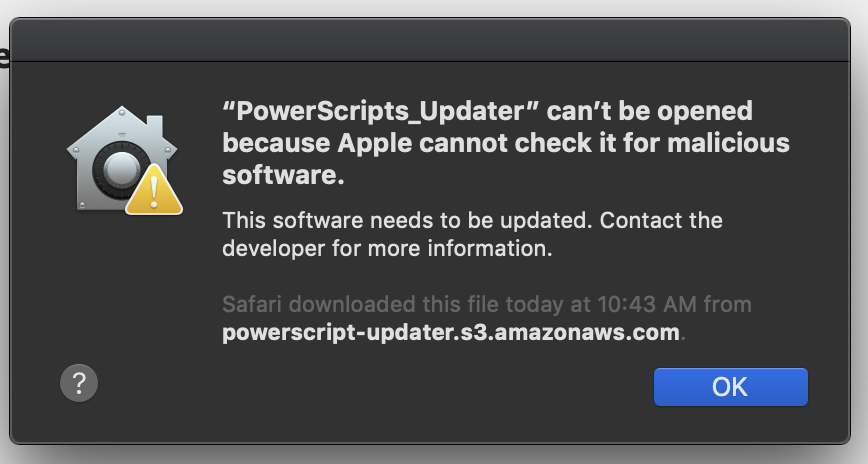Viewport: 868px width, 464px height.
Task: Click the vault dial on the Gatekeeper icon
Action: pos(119,169)
